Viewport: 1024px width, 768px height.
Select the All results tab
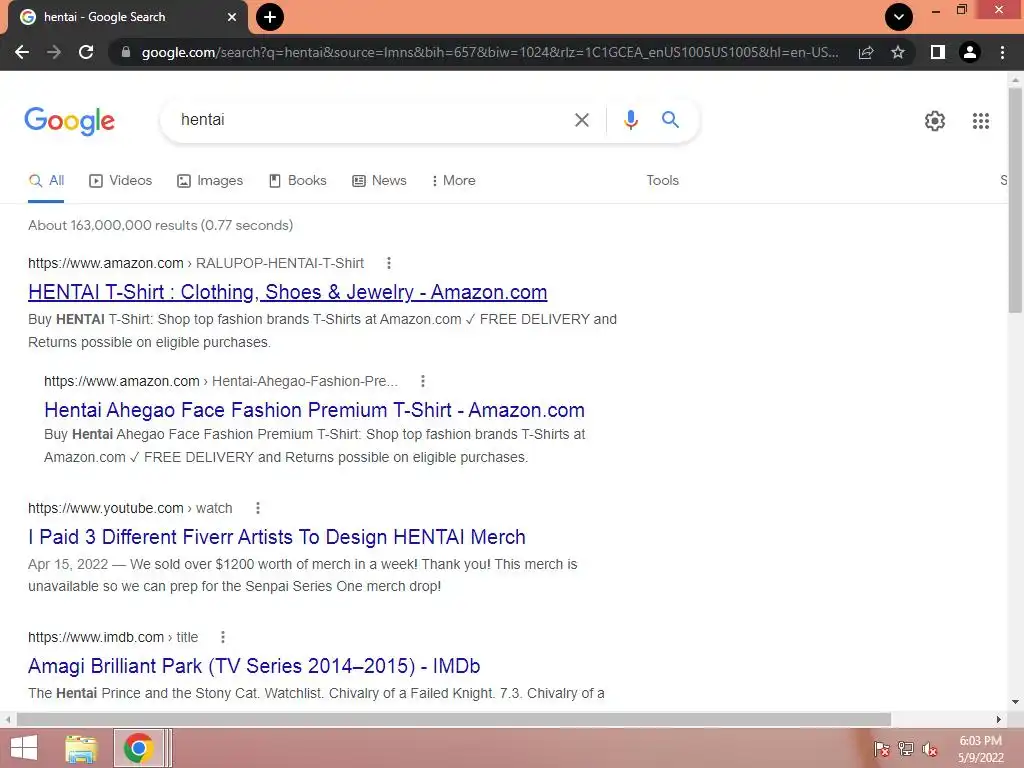46,181
